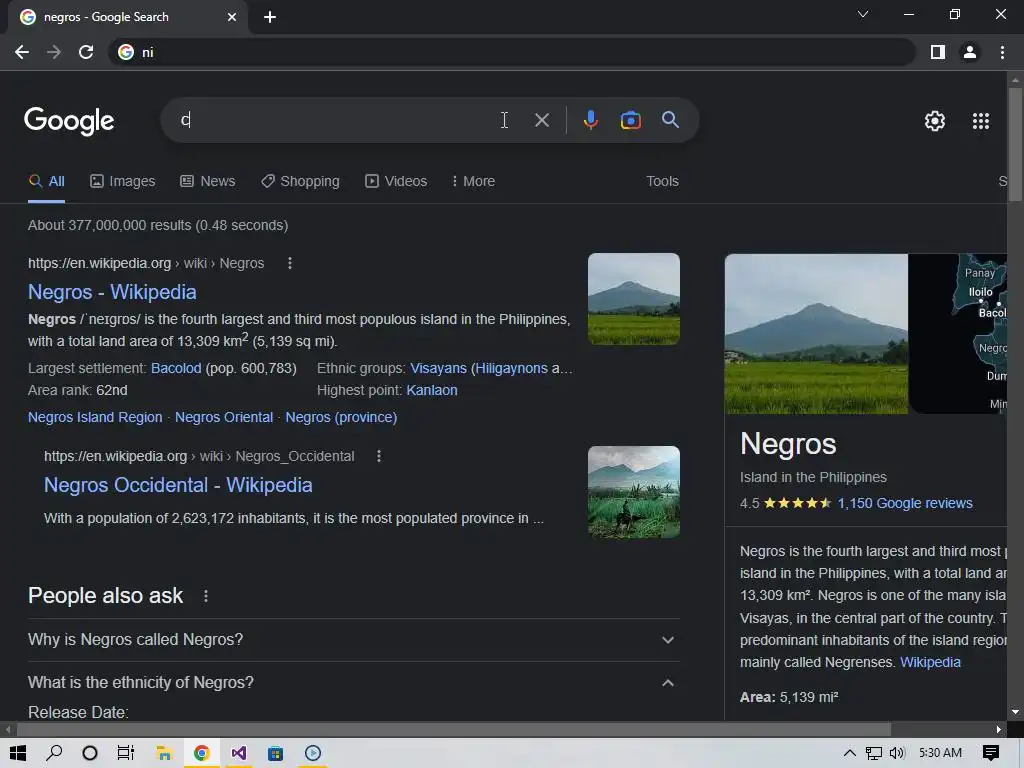The image size is (1024, 768).
Task: Open Visual Studio from the taskbar
Action: (238, 753)
